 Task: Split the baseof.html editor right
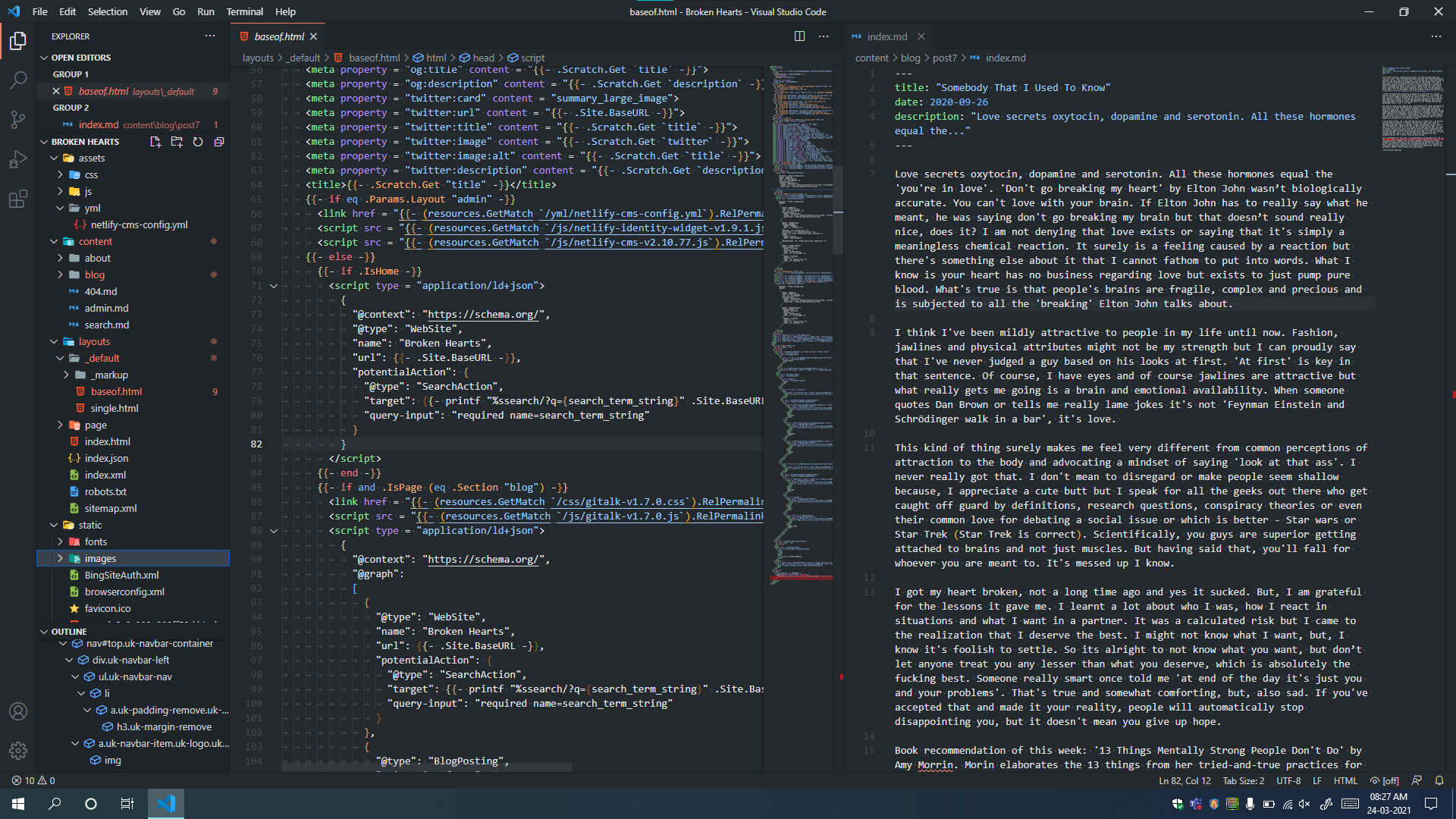pyautogui.click(x=799, y=36)
